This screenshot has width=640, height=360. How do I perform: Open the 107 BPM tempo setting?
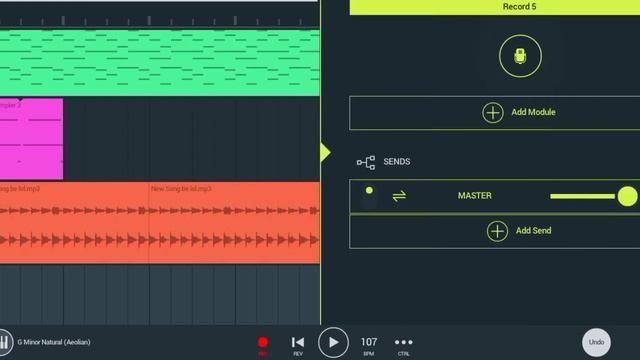click(369, 345)
